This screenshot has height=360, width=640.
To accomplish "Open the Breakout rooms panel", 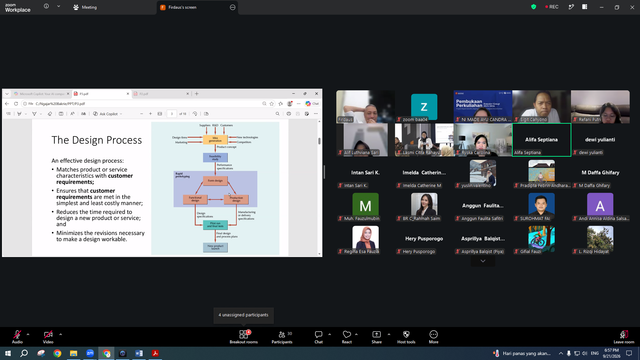I will point(244,336).
